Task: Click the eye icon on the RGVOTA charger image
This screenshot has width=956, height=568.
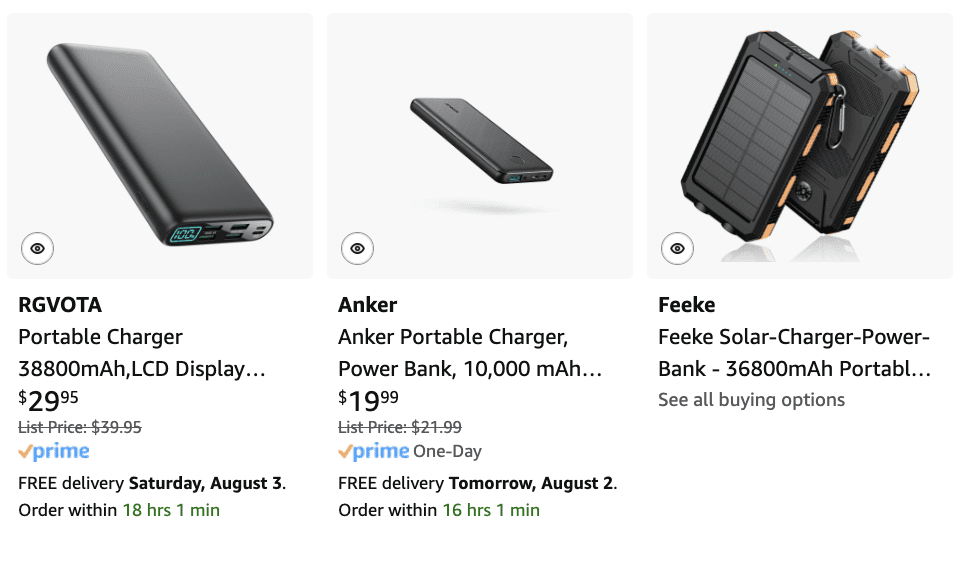Action: 37,248
